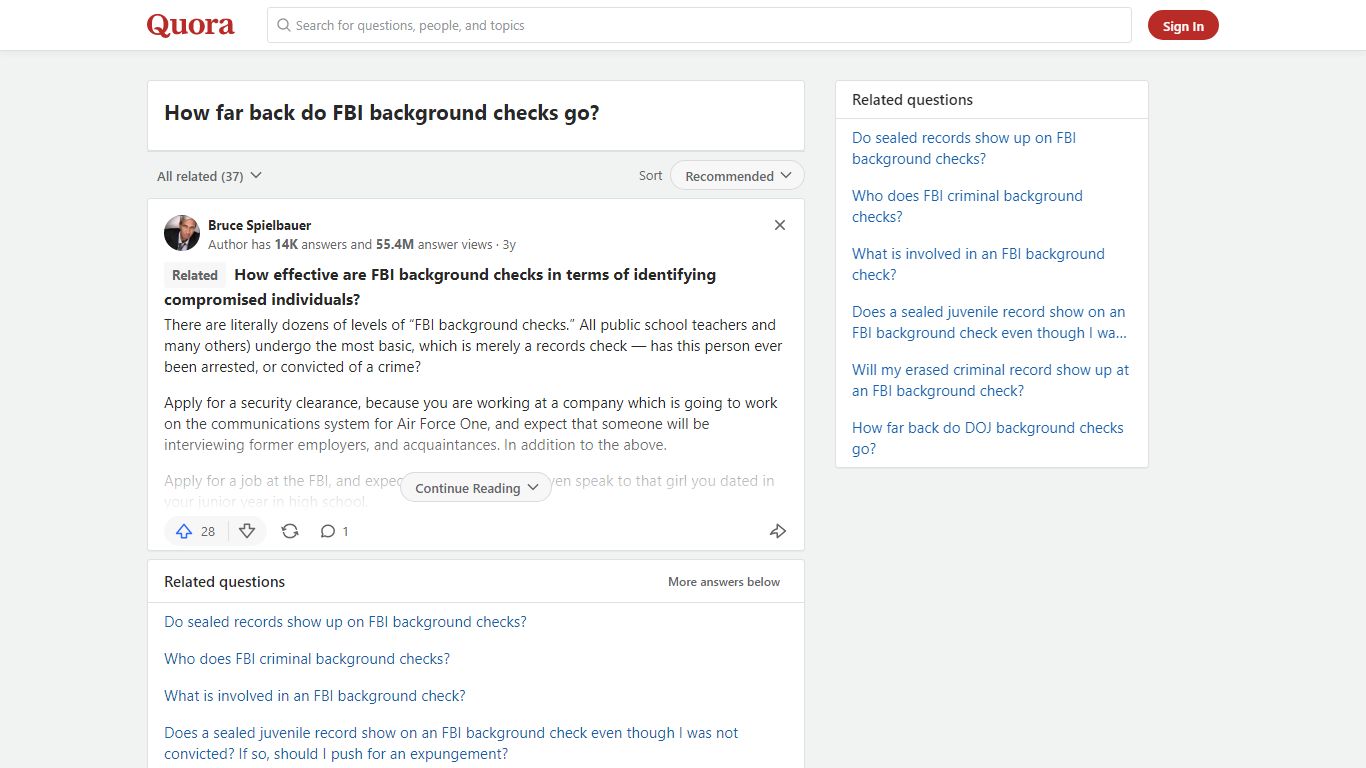The width and height of the screenshot is (1366, 768).
Task: Click the 'Related' tag label
Action: point(195,275)
